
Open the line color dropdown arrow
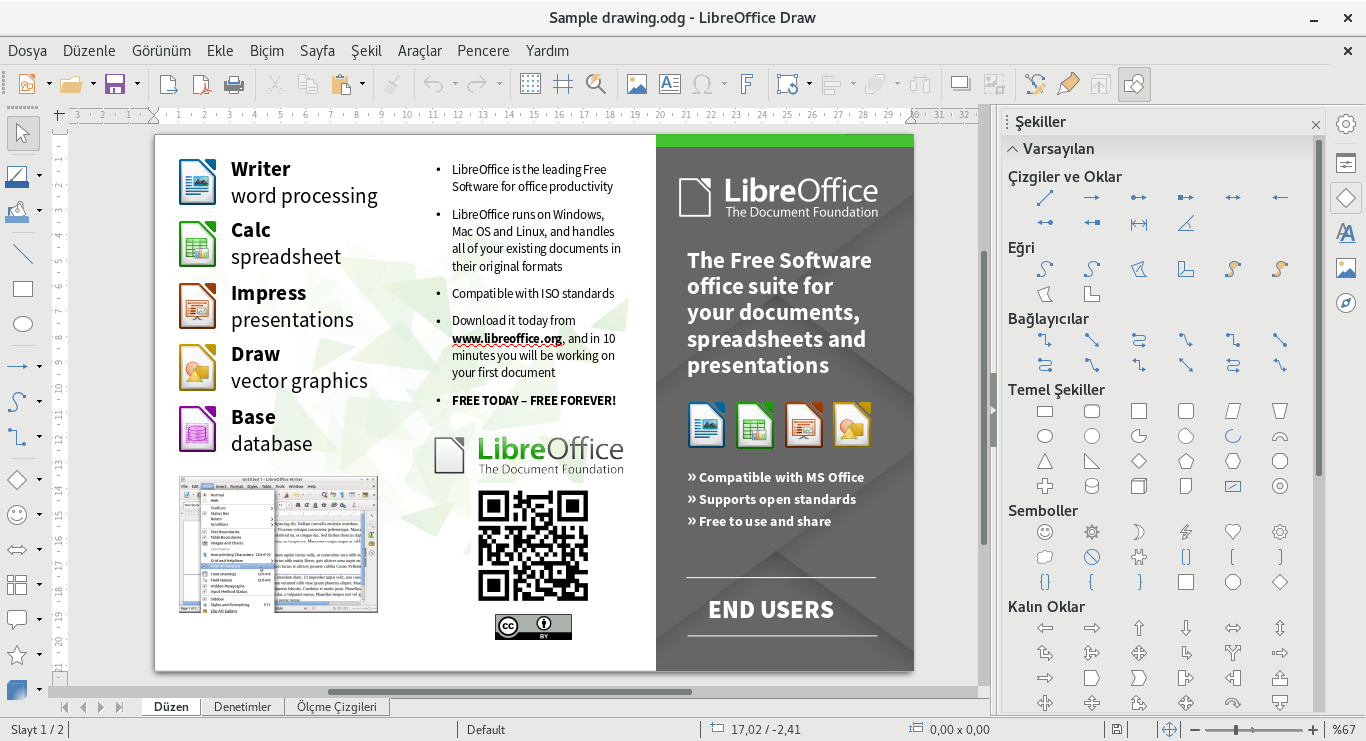click(x=40, y=176)
